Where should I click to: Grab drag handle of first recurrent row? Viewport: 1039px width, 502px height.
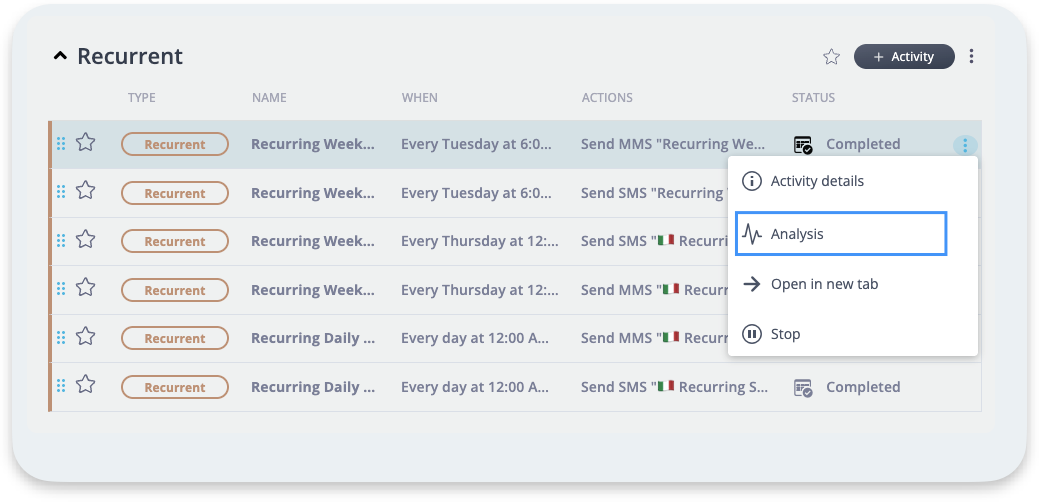(x=61, y=144)
